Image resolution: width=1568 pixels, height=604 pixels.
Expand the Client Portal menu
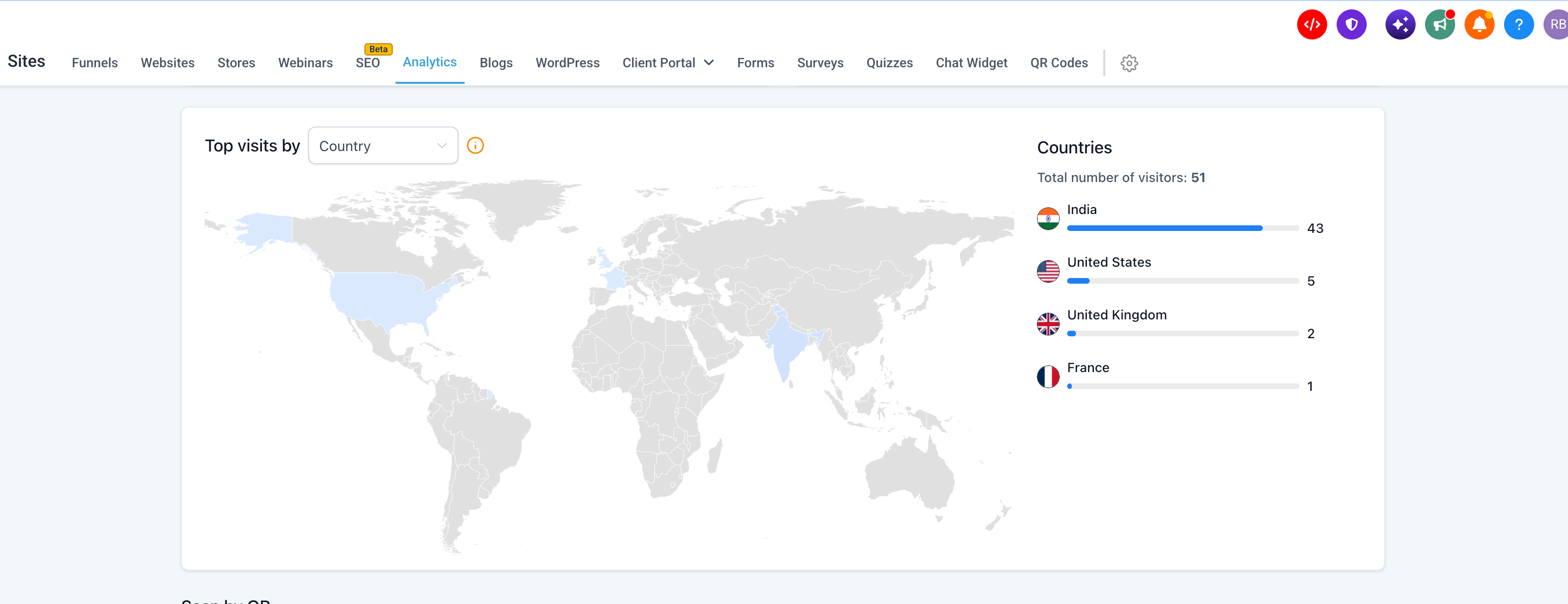pyautogui.click(x=668, y=63)
